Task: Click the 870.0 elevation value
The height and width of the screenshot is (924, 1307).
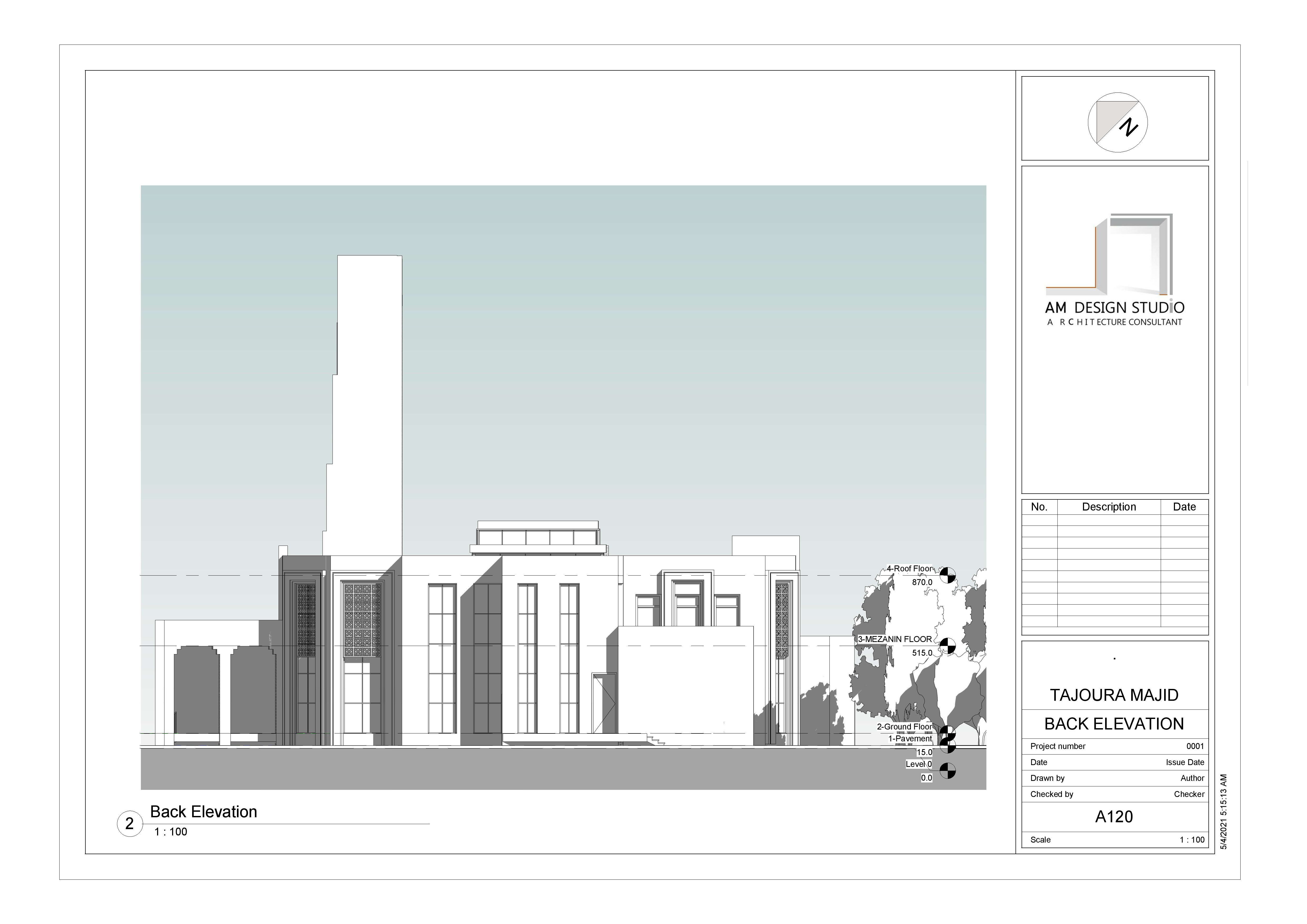Action: 922,582
